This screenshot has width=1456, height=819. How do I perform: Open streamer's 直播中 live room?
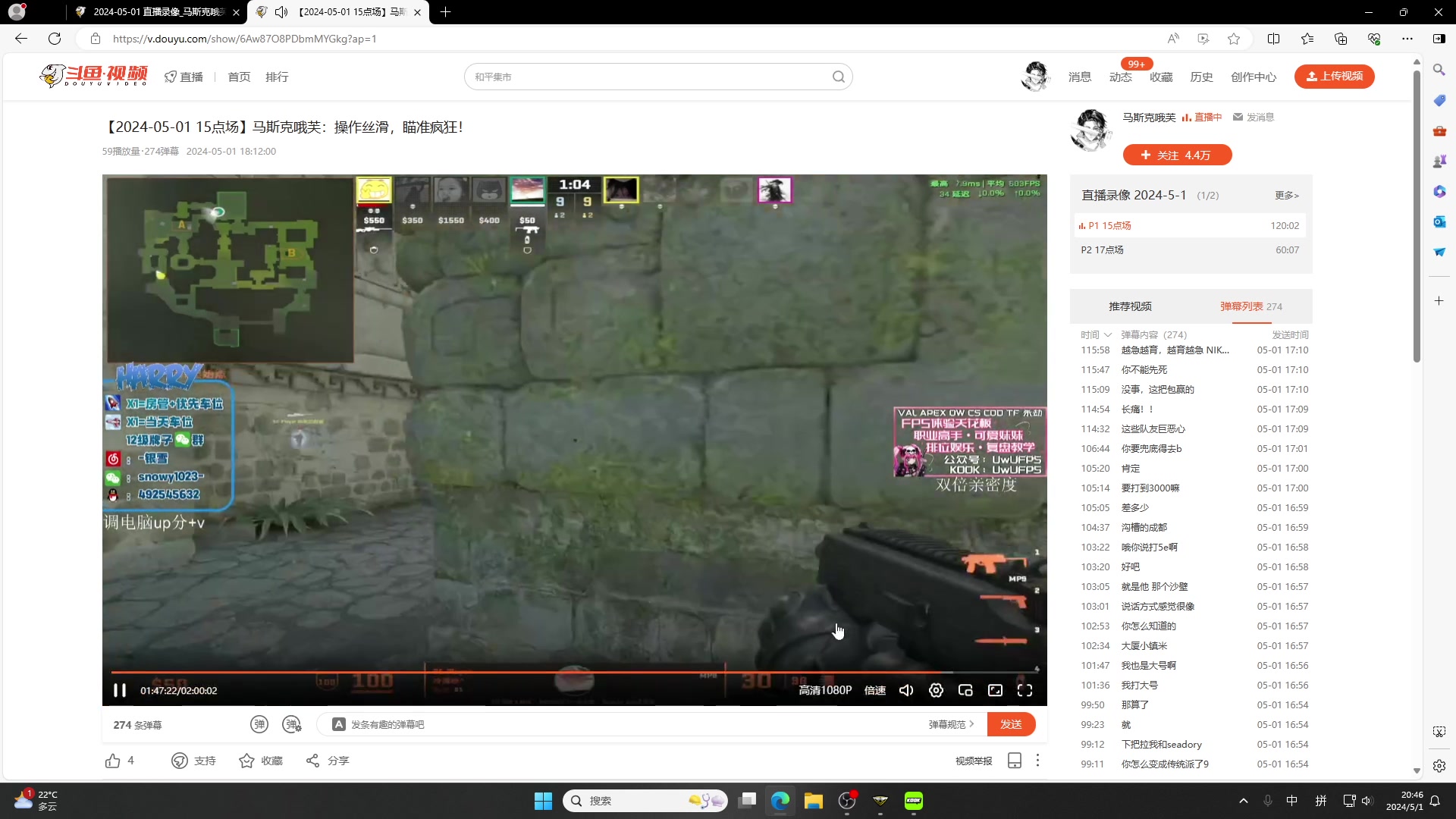1202,117
